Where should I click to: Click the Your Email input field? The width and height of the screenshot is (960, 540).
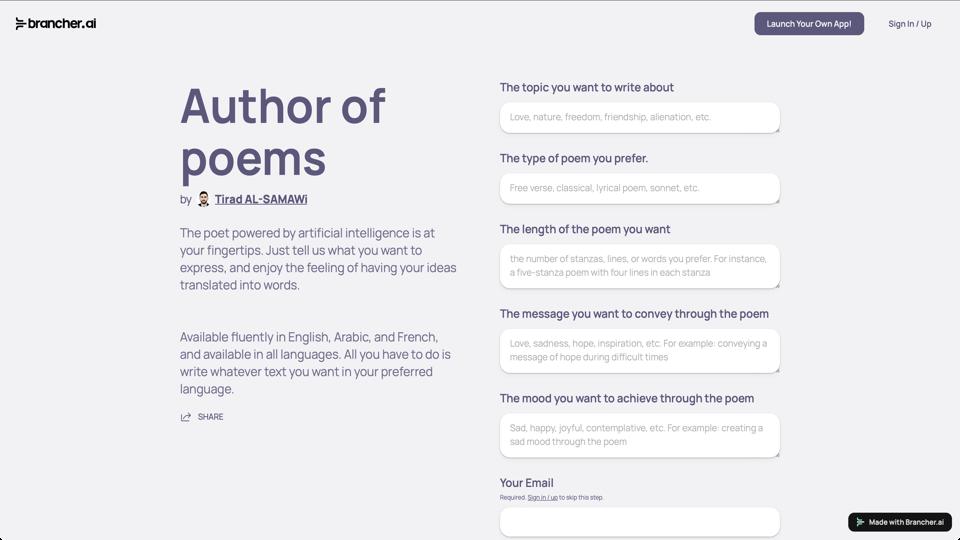[x=639, y=521]
